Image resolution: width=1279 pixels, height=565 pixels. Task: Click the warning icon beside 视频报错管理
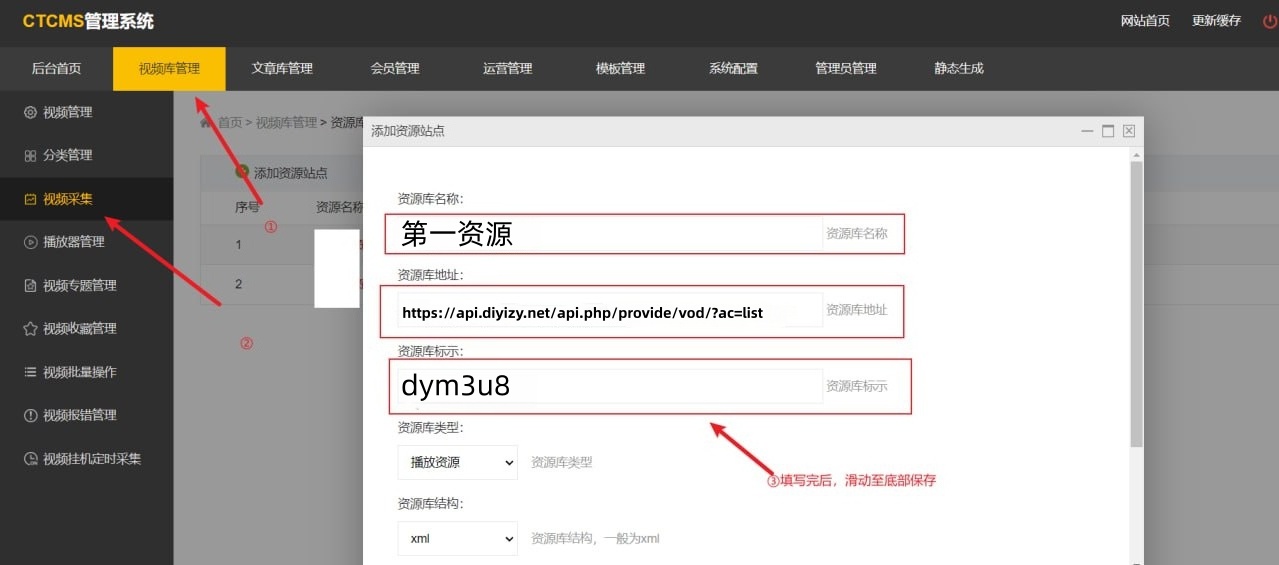(30, 415)
